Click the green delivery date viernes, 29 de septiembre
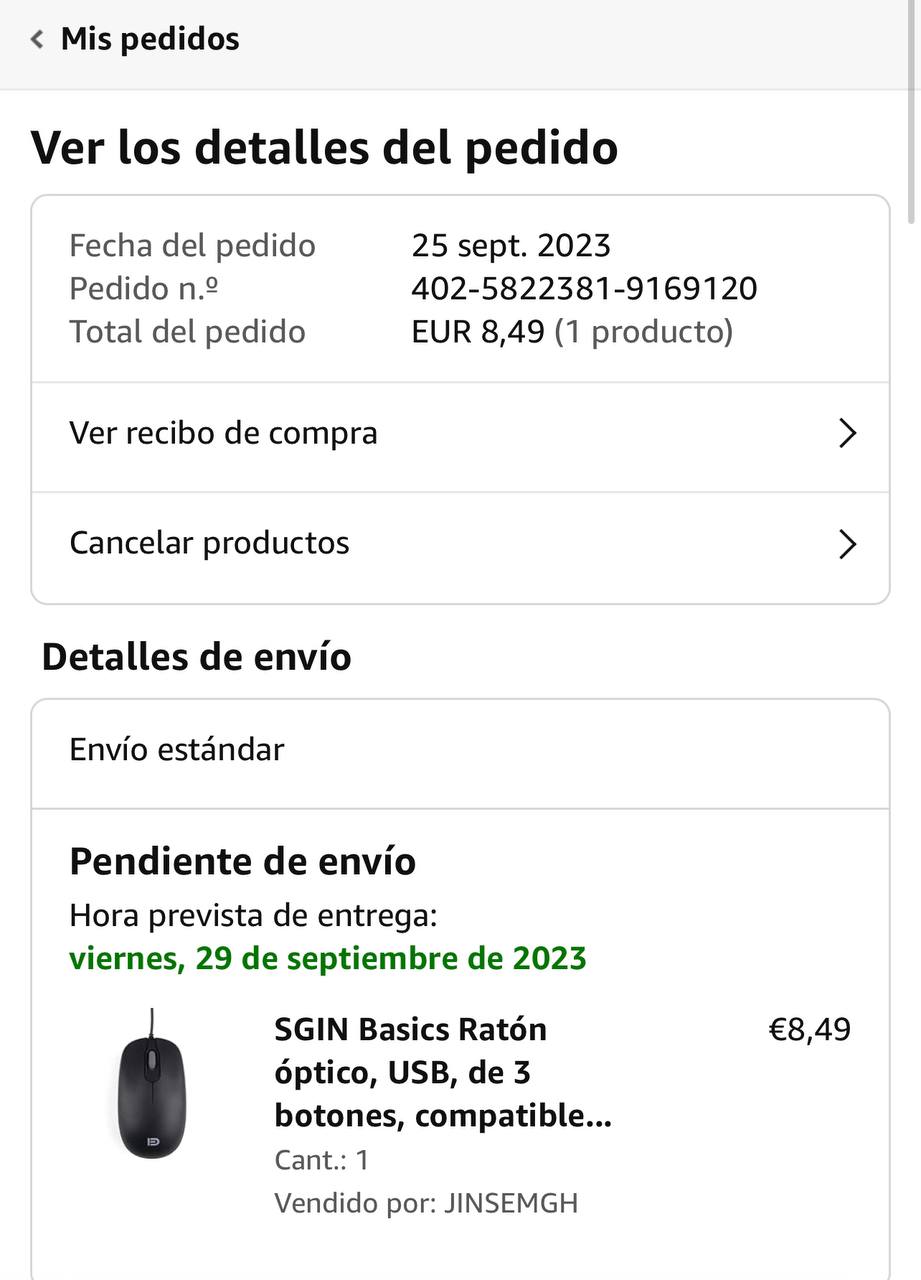This screenshot has width=921, height=1280. point(327,958)
